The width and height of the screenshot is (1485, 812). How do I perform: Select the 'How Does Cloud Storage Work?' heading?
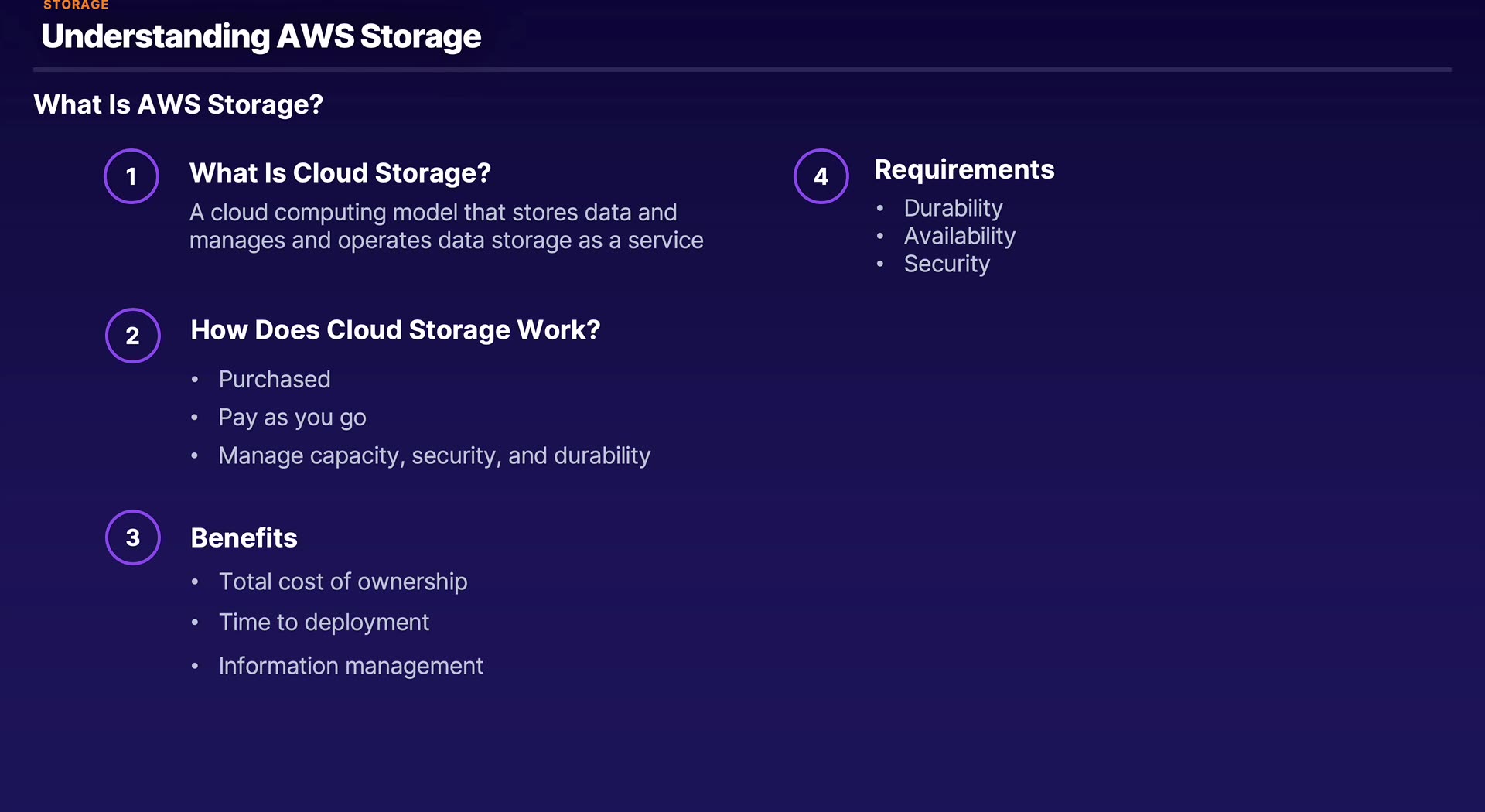(x=395, y=330)
